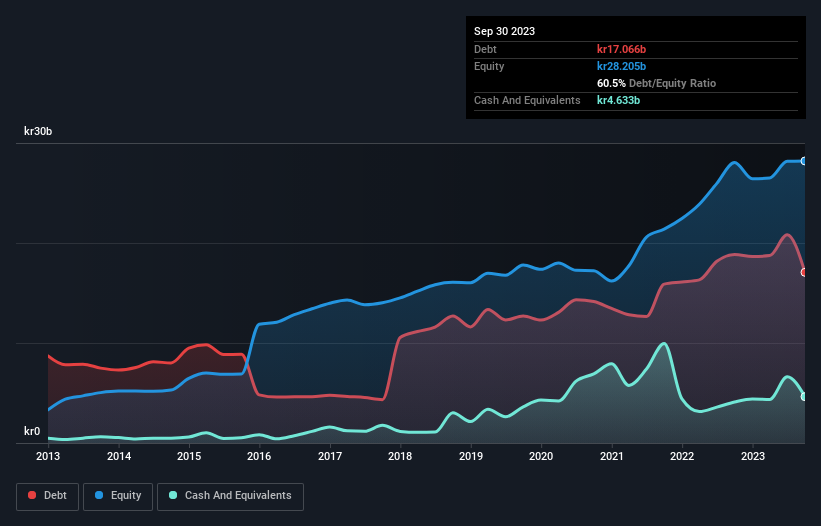This screenshot has width=821, height=526.
Task: Click Cash And Equivalents label in tooltip
Action: point(527,100)
